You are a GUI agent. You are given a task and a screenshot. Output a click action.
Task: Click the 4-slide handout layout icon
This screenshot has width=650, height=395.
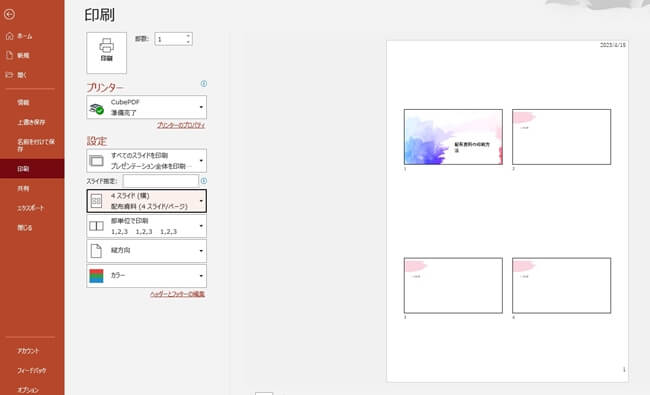pos(96,201)
